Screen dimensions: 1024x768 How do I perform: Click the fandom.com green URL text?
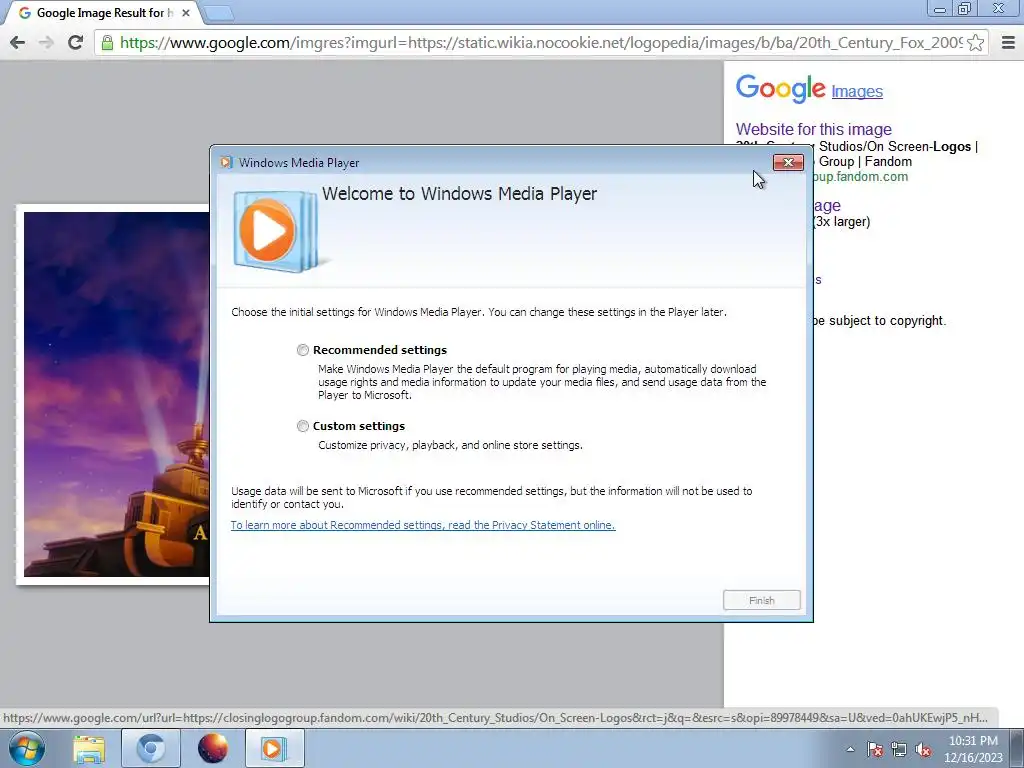(861, 176)
